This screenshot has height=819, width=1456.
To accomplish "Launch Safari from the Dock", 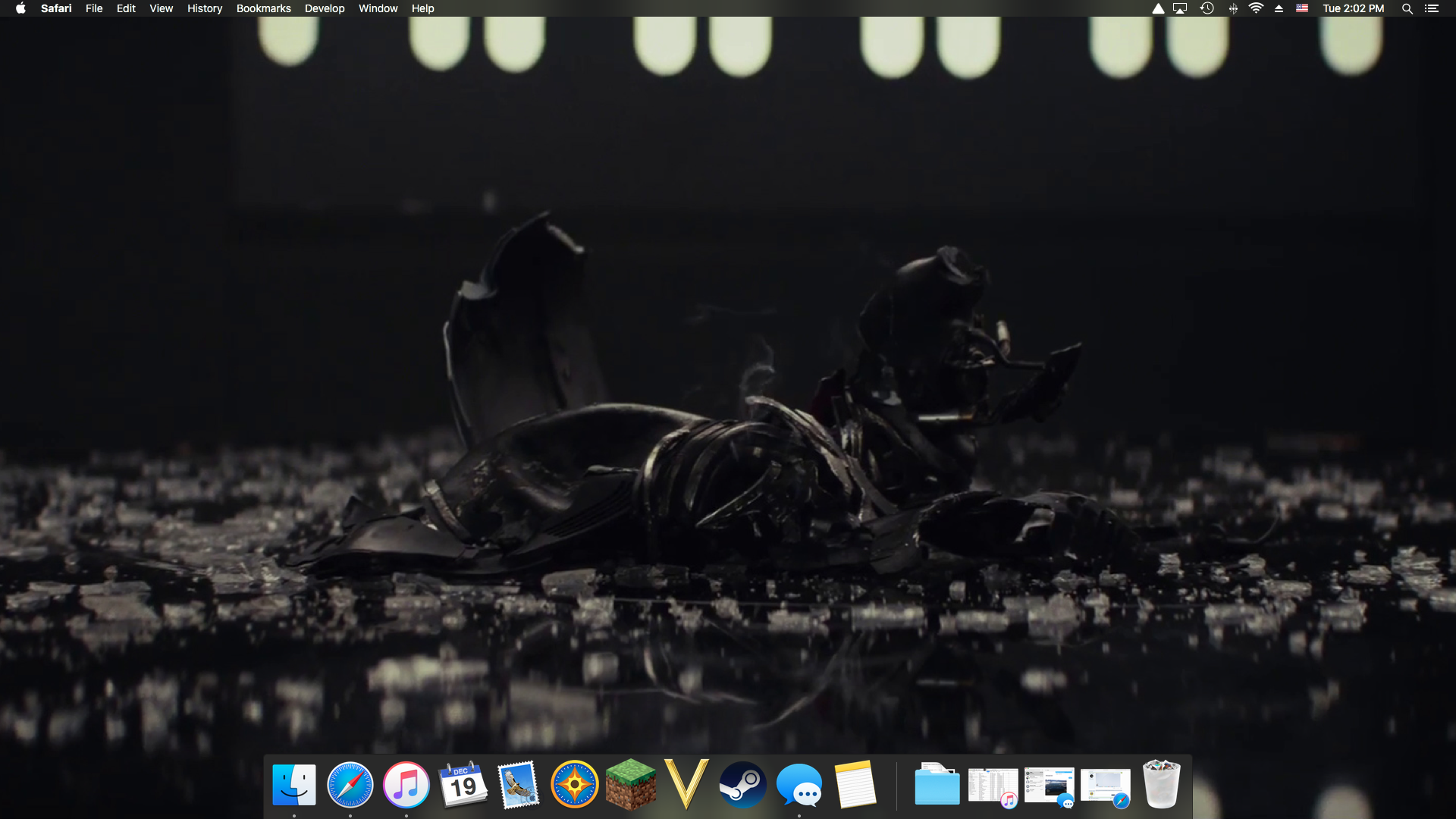I will click(x=350, y=785).
